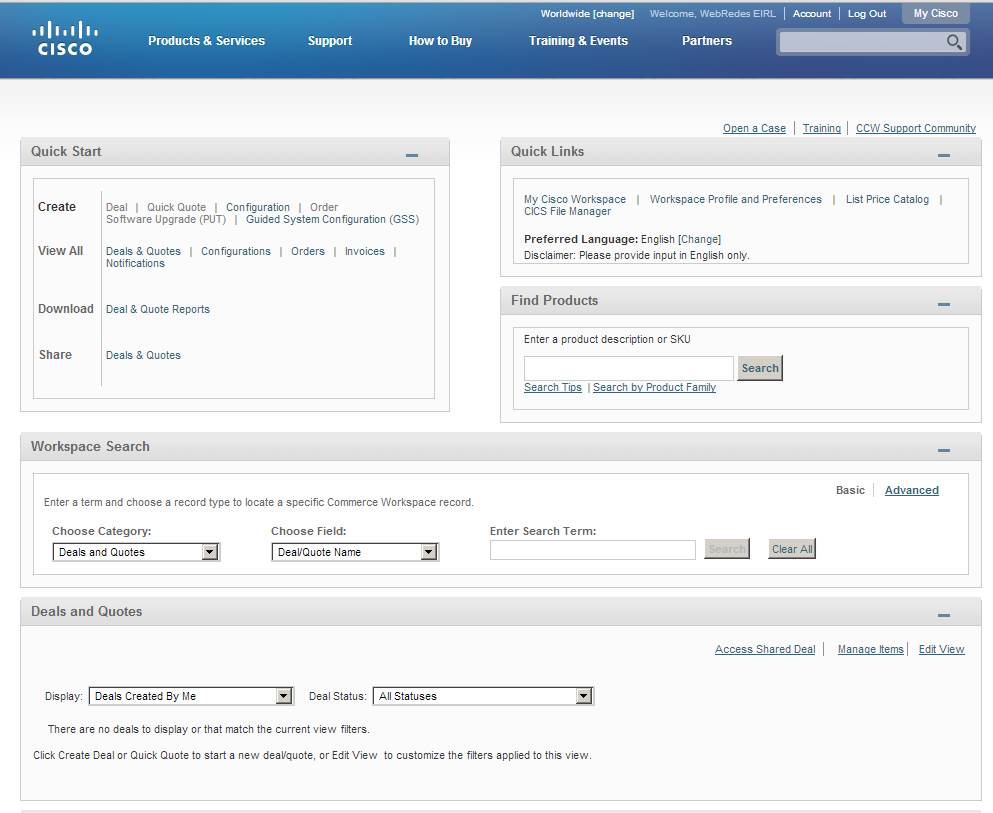Click the Enter Search Term field
The height and width of the screenshot is (813, 993).
pos(593,550)
